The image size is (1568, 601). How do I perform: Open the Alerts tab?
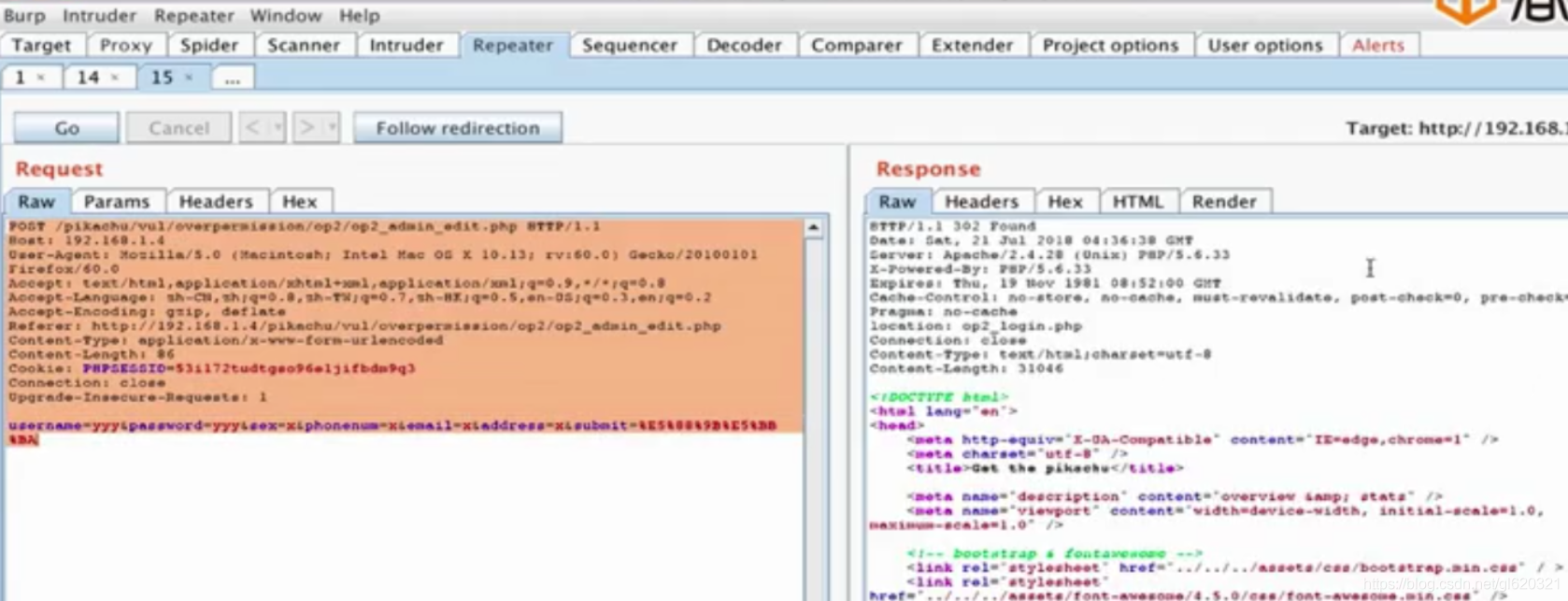[1379, 45]
